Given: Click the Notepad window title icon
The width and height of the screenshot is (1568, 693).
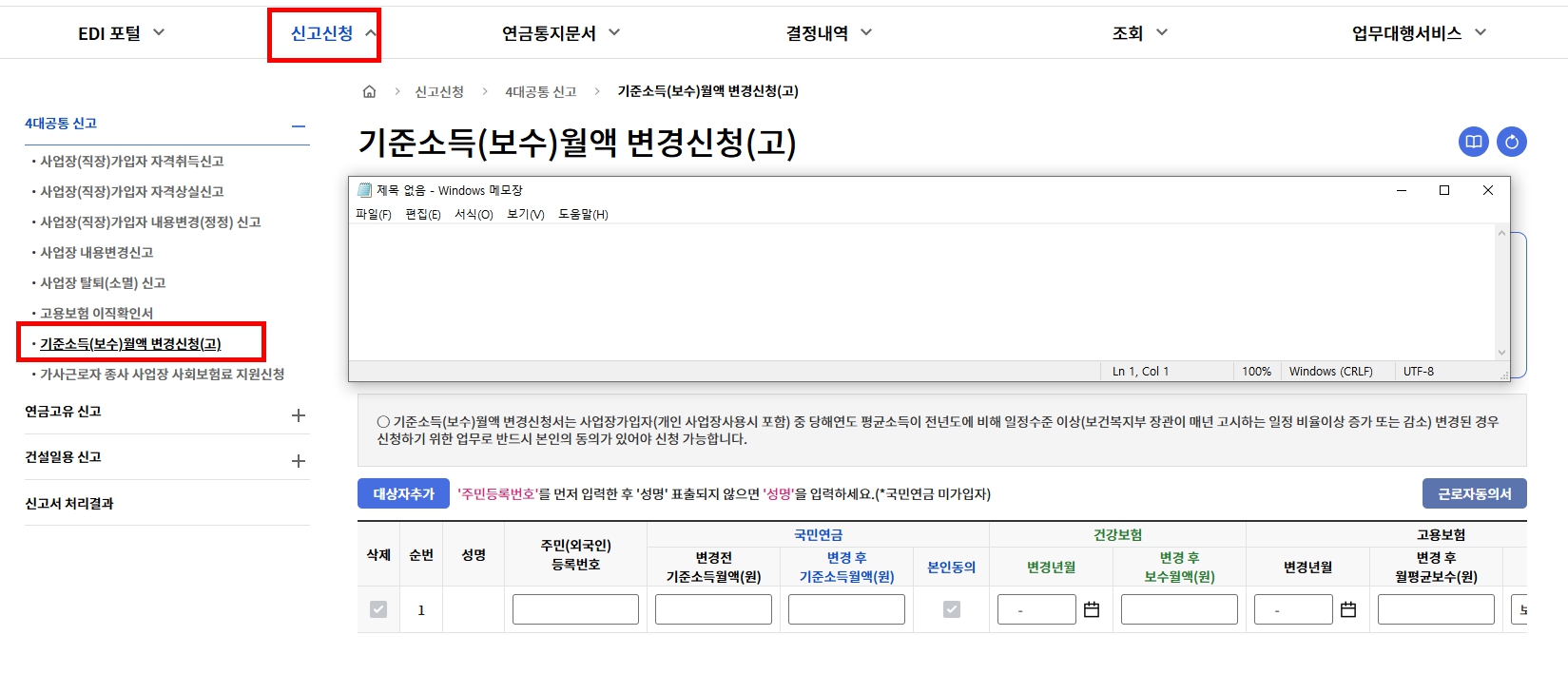Looking at the screenshot, I should (364, 190).
